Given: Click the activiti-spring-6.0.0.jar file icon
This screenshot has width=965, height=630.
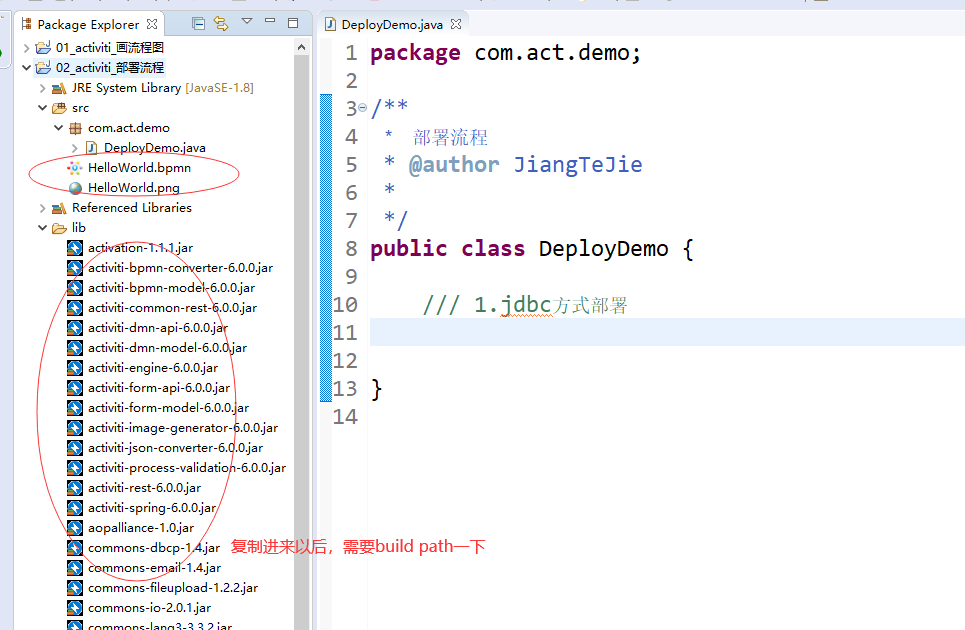Looking at the screenshot, I should click(75, 508).
